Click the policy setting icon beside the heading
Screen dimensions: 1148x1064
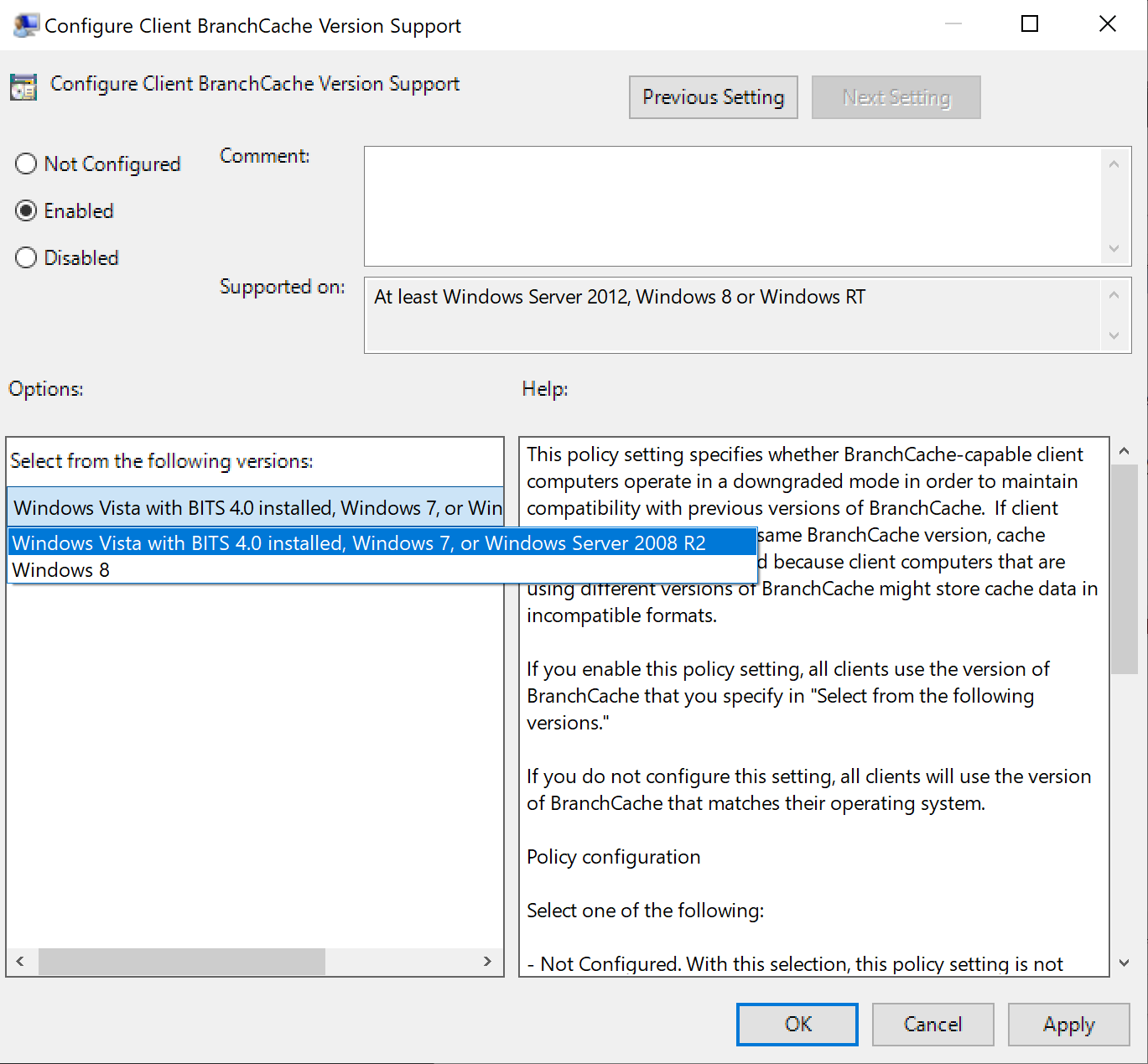tap(23, 86)
